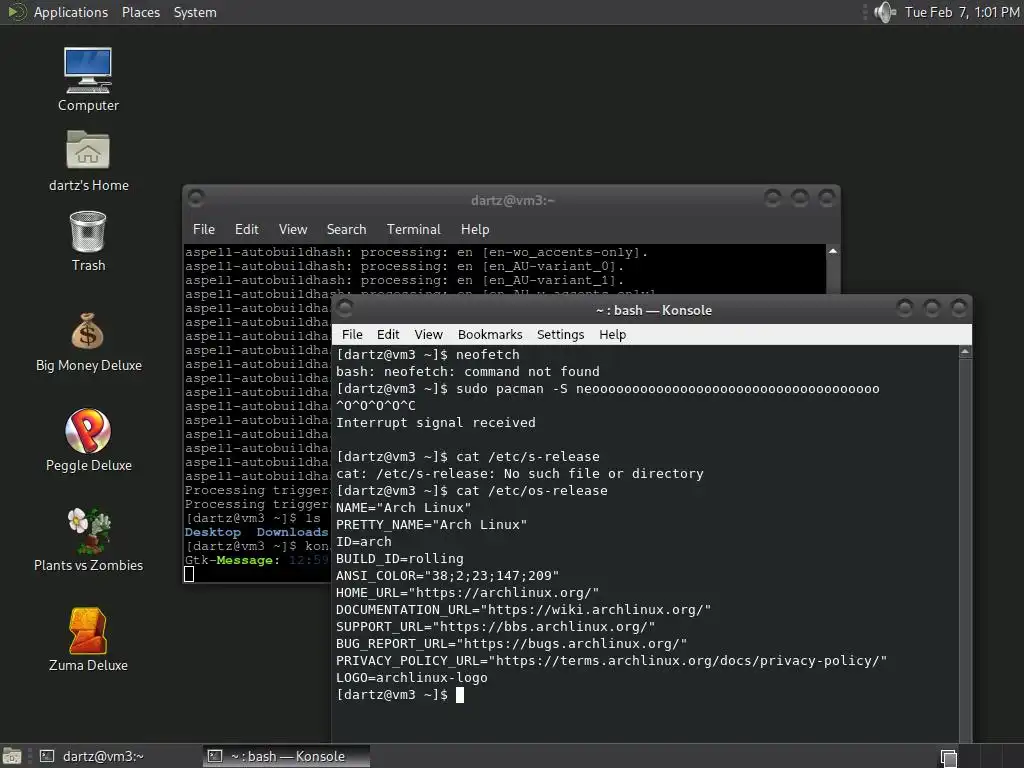Click the 'SUPPORT_URL' line in Konsole

(x=496, y=626)
